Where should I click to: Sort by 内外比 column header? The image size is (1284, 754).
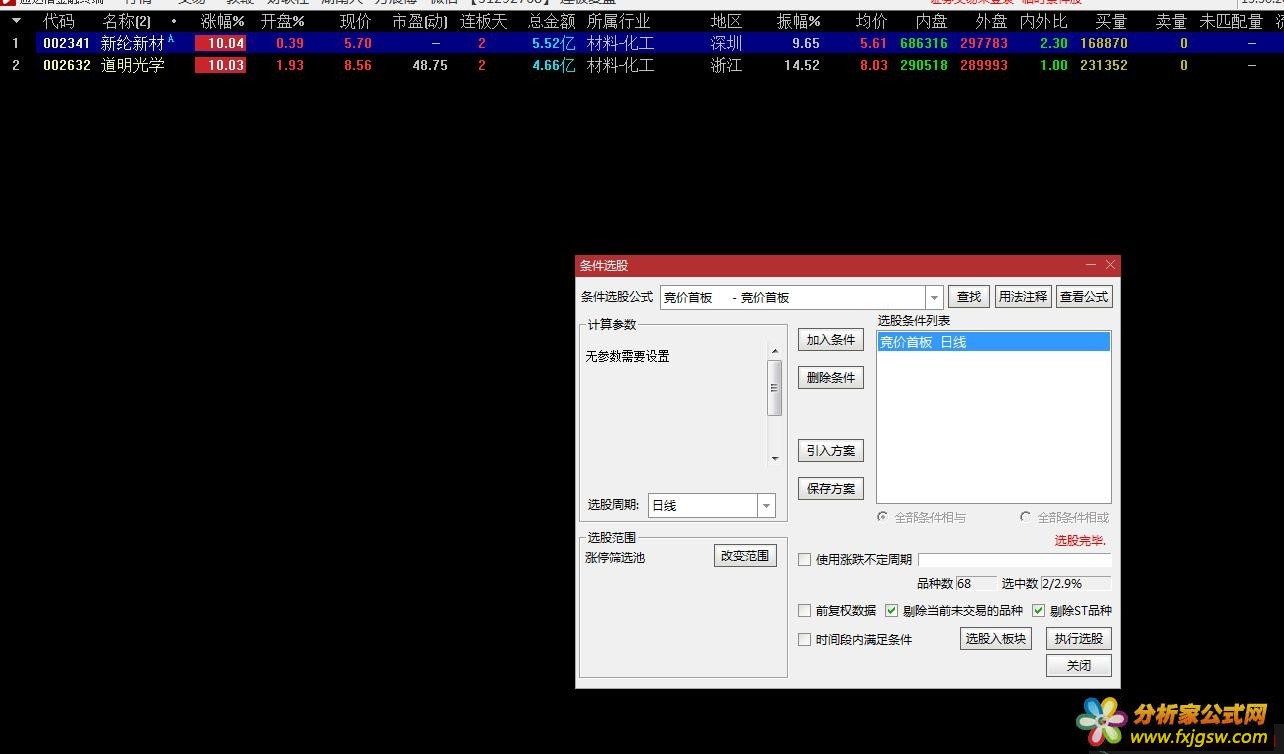pyautogui.click(x=1044, y=21)
